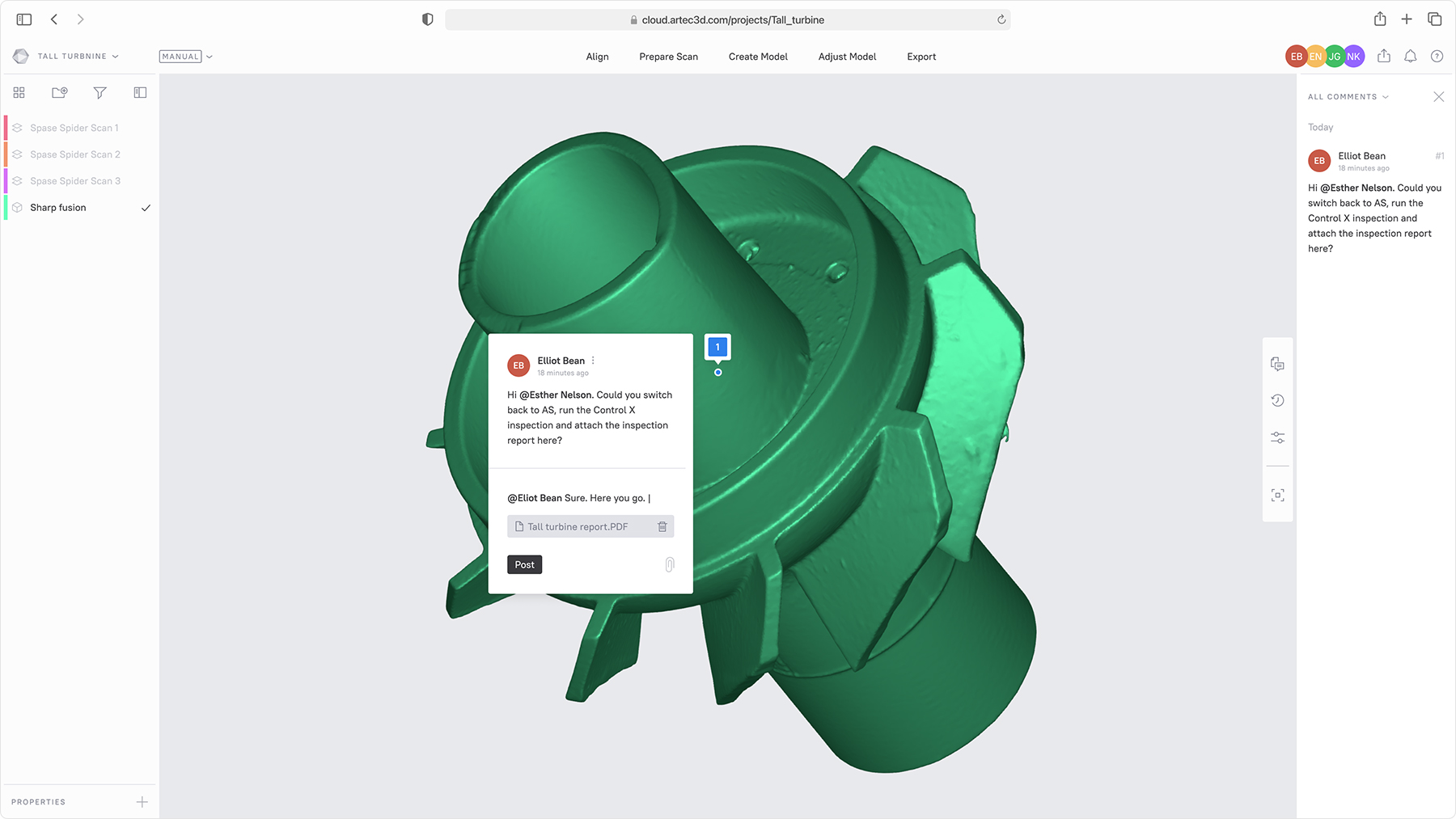The image size is (1456, 819).
Task: Open the Prepare Scan menu
Action: (x=668, y=57)
